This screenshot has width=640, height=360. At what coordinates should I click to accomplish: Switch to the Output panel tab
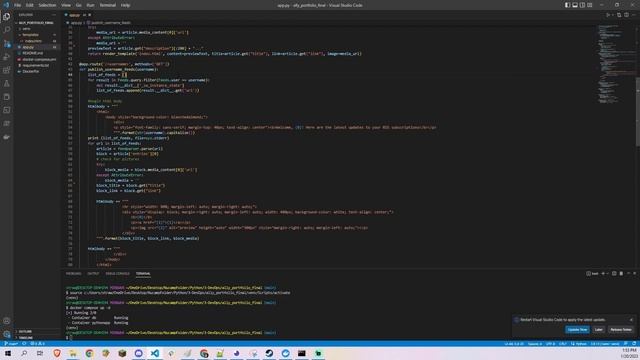coord(93,273)
